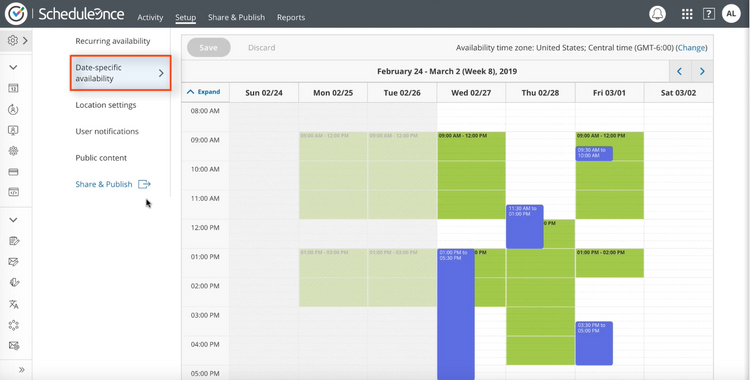Viewport: 750px width, 380px height.
Task: Go to the next week
Action: point(702,71)
